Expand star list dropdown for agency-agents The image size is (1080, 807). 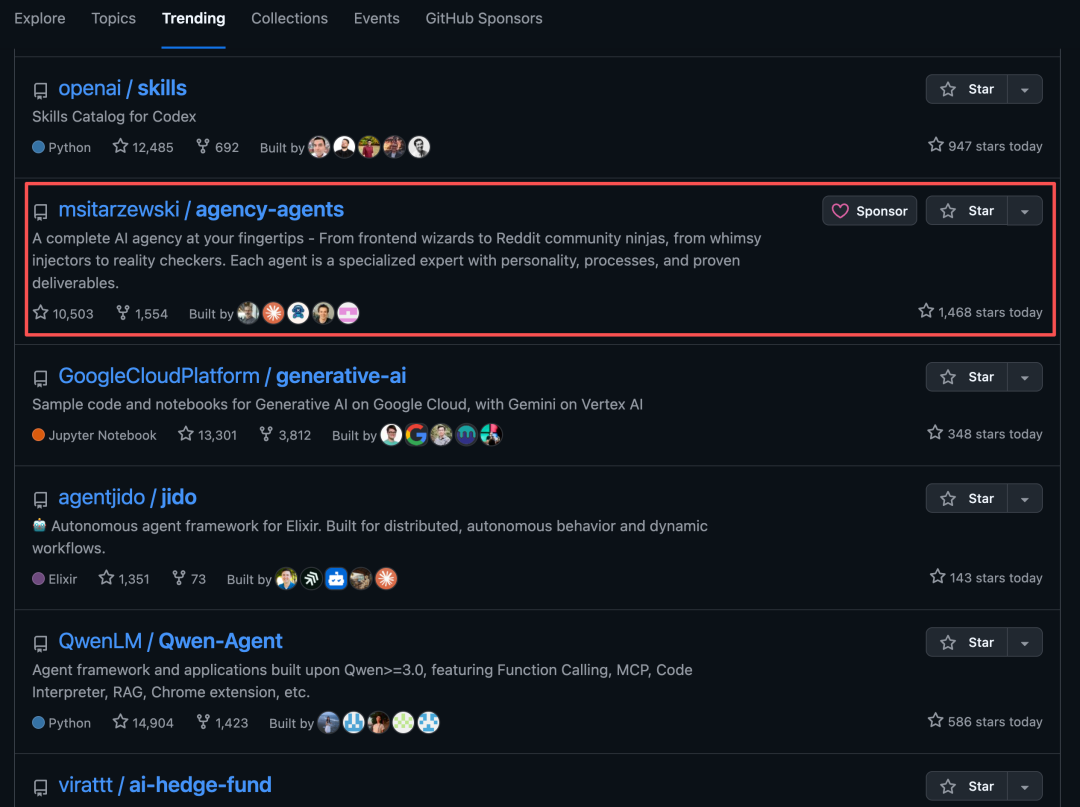(x=1025, y=211)
